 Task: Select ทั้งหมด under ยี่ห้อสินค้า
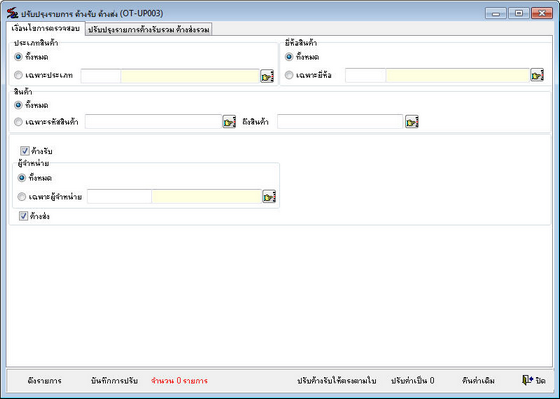pos(289,57)
